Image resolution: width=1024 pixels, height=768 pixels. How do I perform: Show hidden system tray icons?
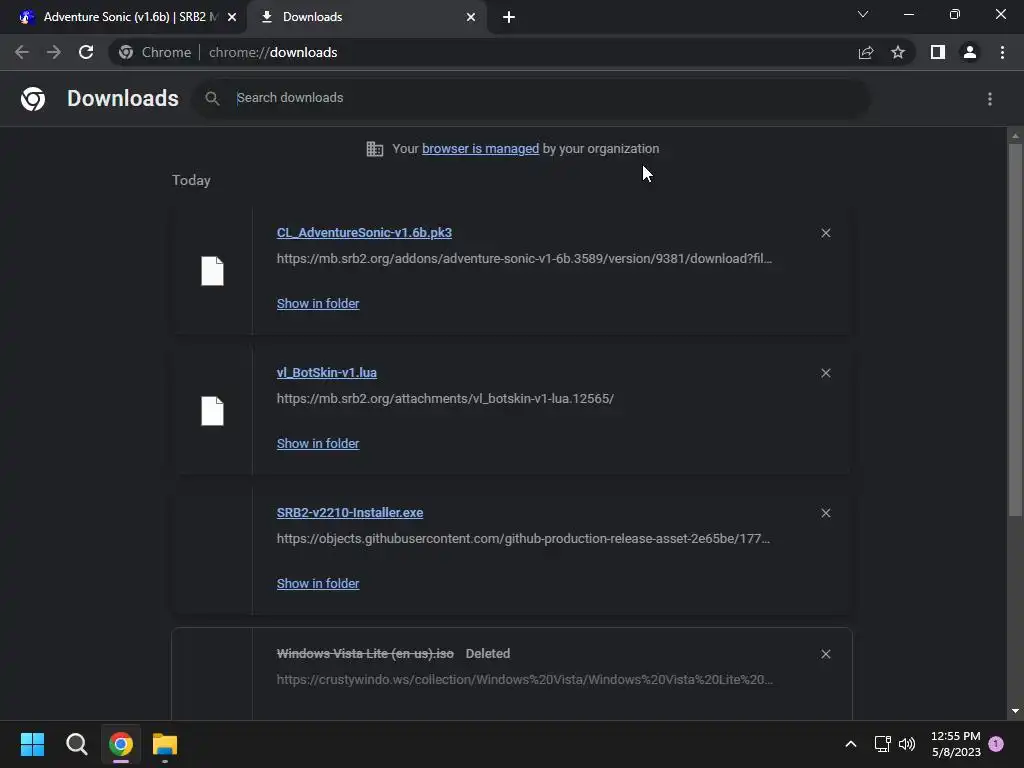coord(850,744)
